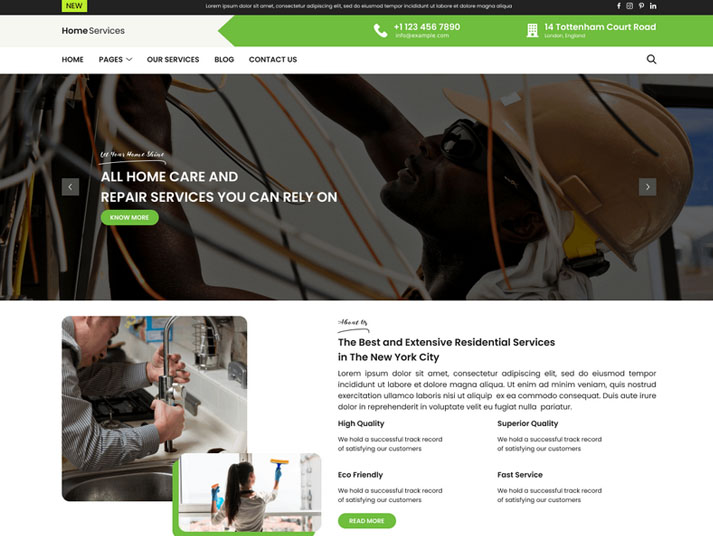
Task: Open the Contact Us menu item
Action: click(273, 60)
